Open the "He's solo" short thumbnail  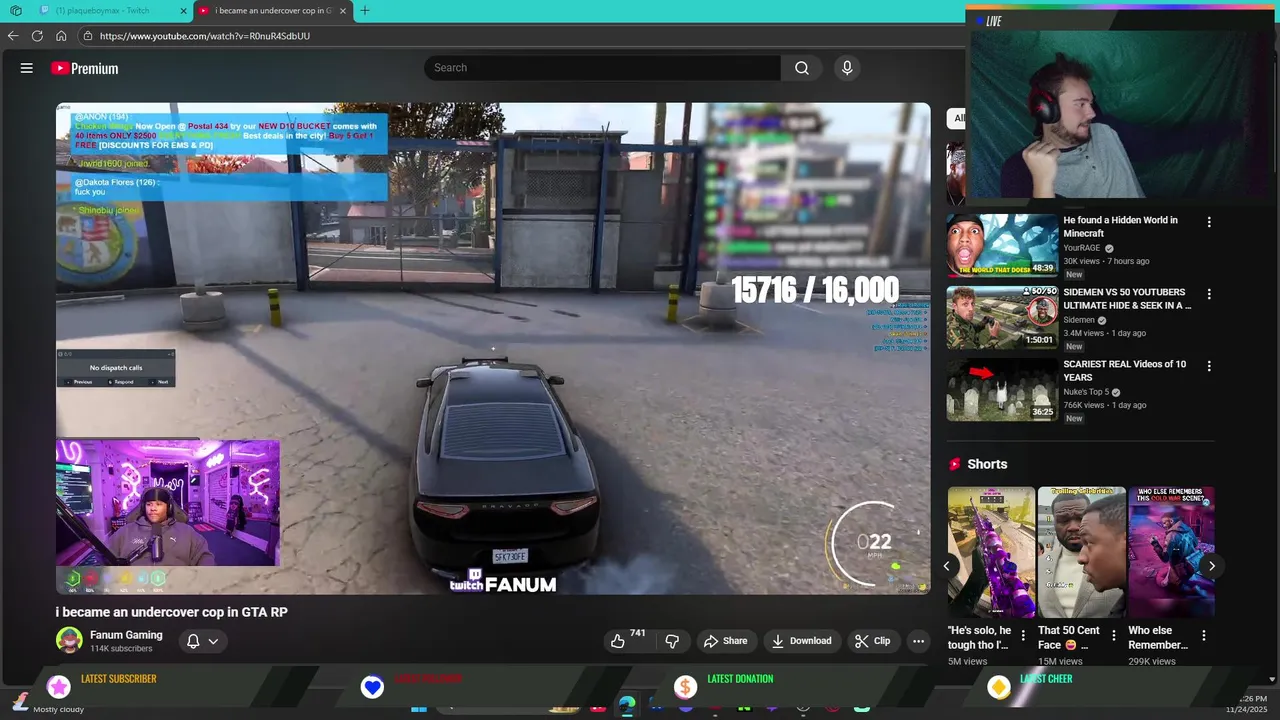click(991, 552)
